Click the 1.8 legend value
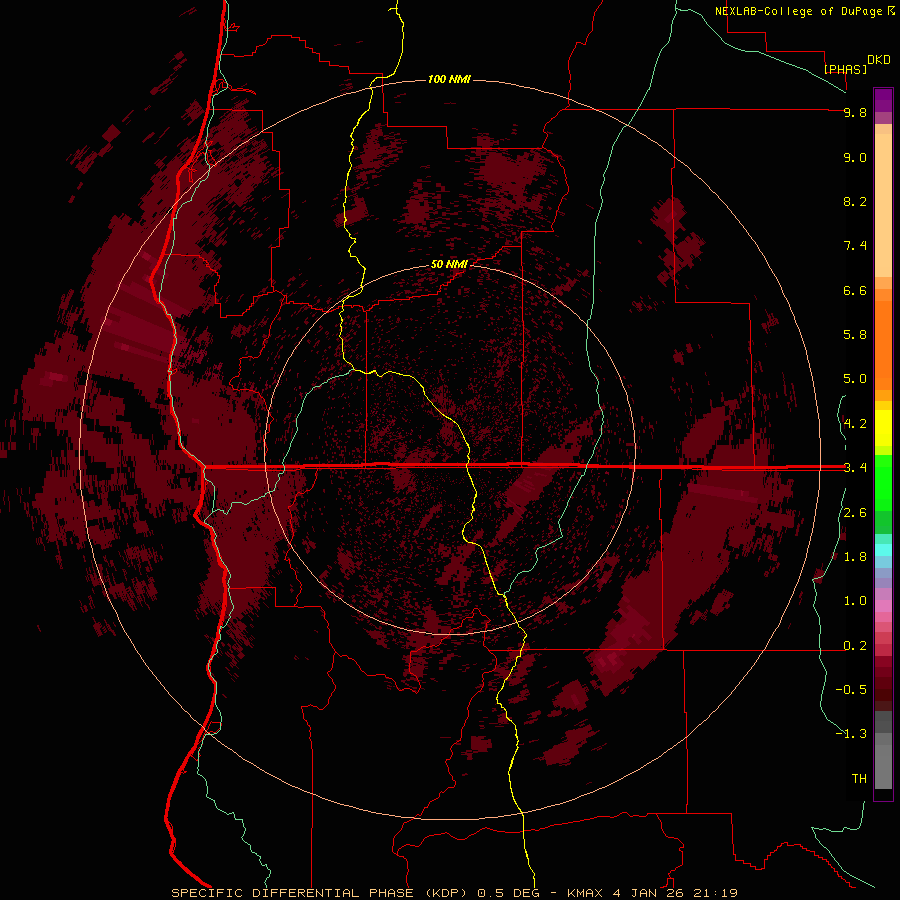This screenshot has height=900, width=900. pos(855,557)
